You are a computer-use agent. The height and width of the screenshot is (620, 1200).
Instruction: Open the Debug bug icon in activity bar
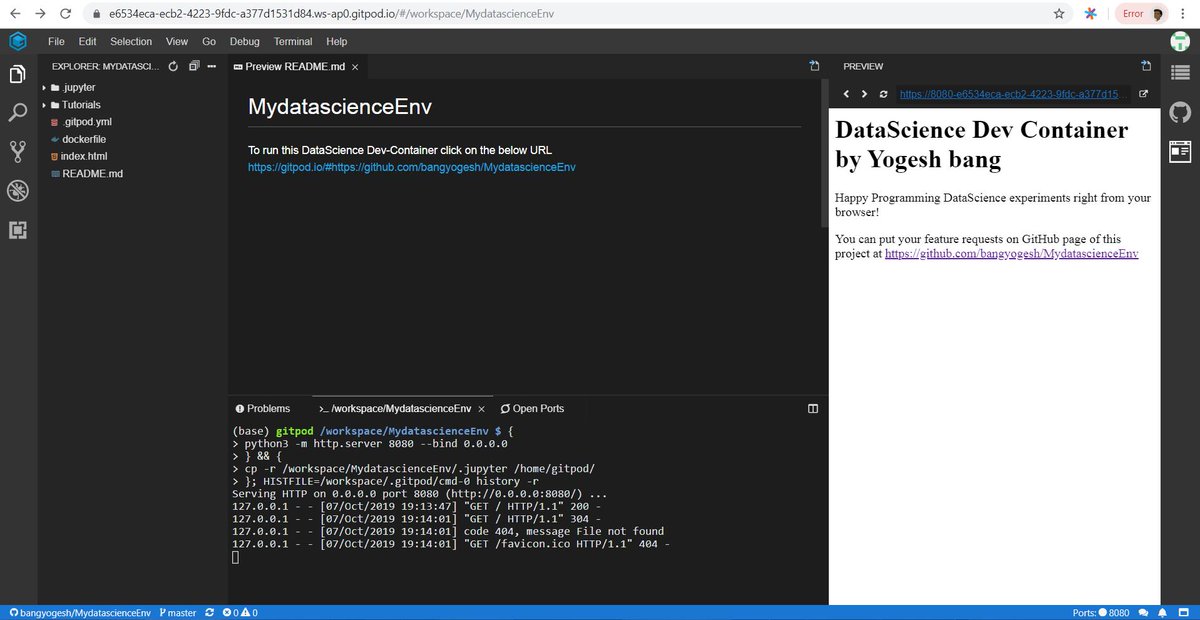pyautogui.click(x=17, y=190)
